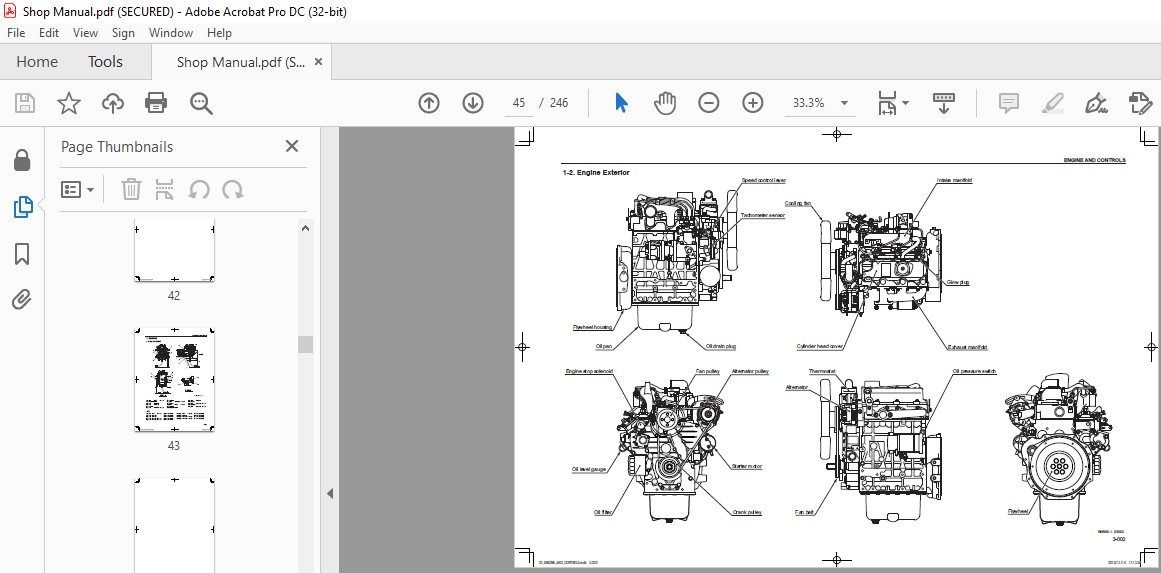Screen dimensions: 1161x573
Task: Open the Page Thumbnails sidebar icon
Action: point(22,207)
